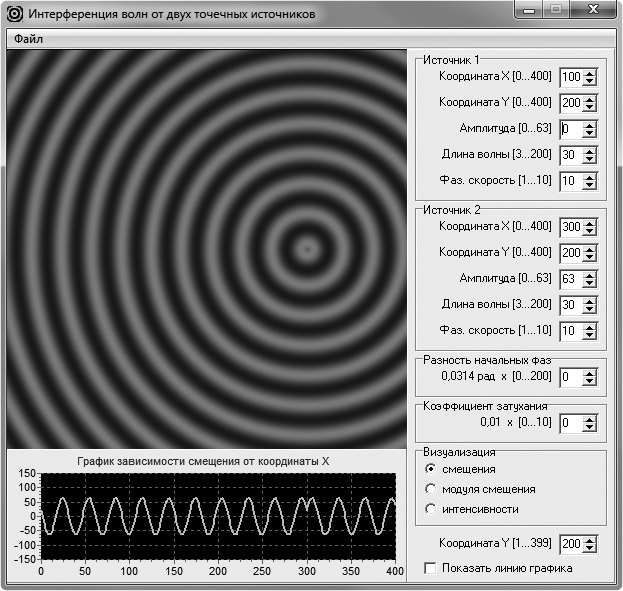The height and width of the screenshot is (591, 623).
Task: Decrease Источник 2 Координата X value
Action: click(590, 232)
